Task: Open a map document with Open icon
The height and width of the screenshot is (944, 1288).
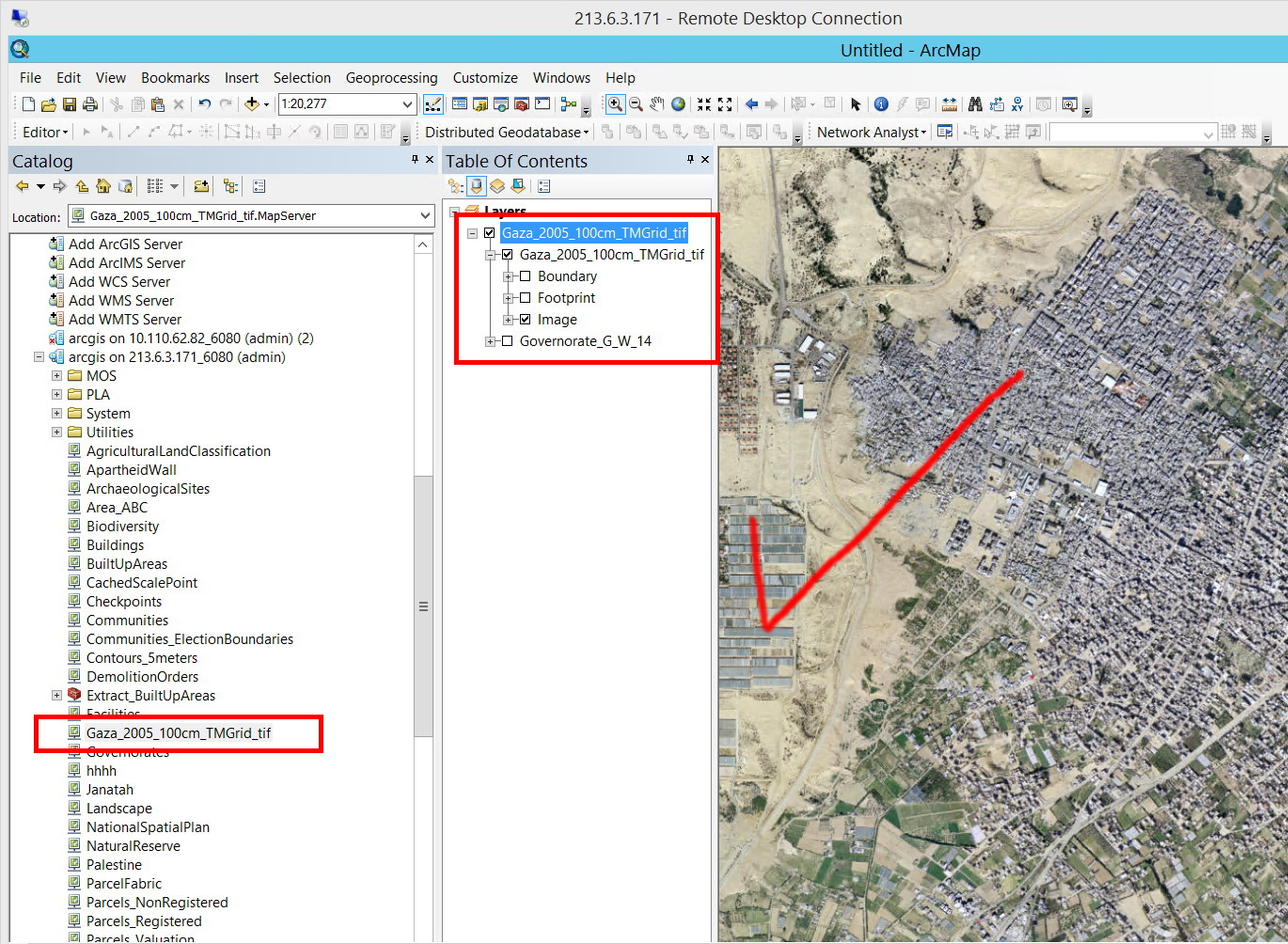Action: 49,104
